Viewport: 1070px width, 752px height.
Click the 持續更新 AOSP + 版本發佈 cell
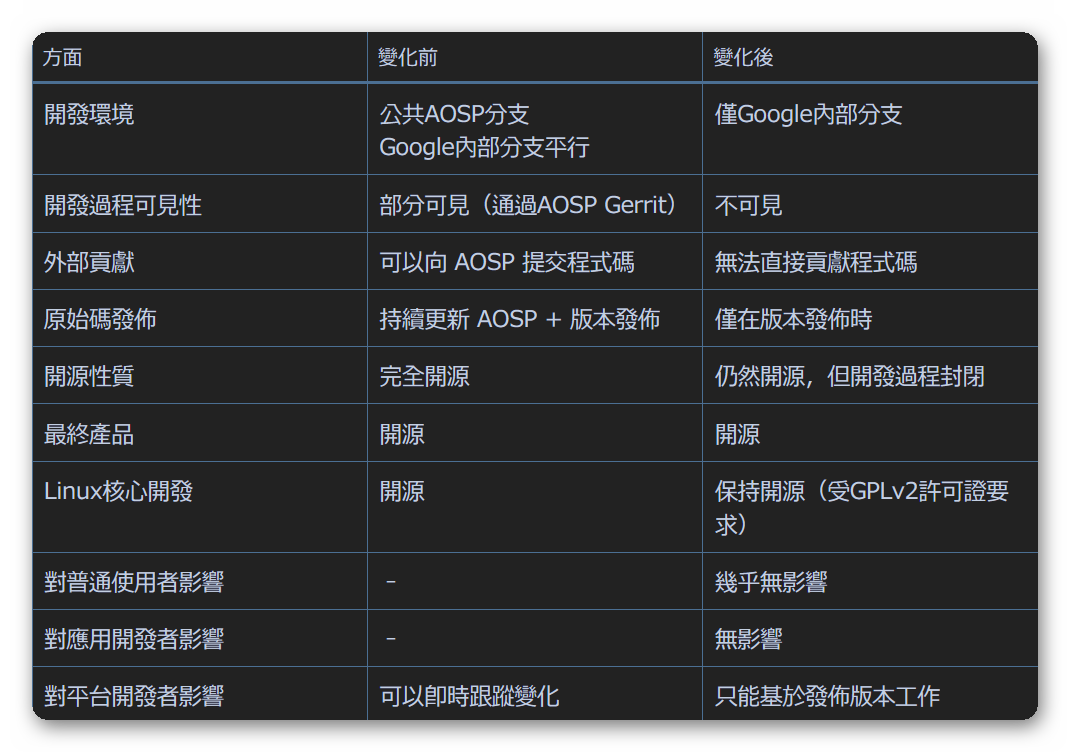pyautogui.click(x=520, y=319)
